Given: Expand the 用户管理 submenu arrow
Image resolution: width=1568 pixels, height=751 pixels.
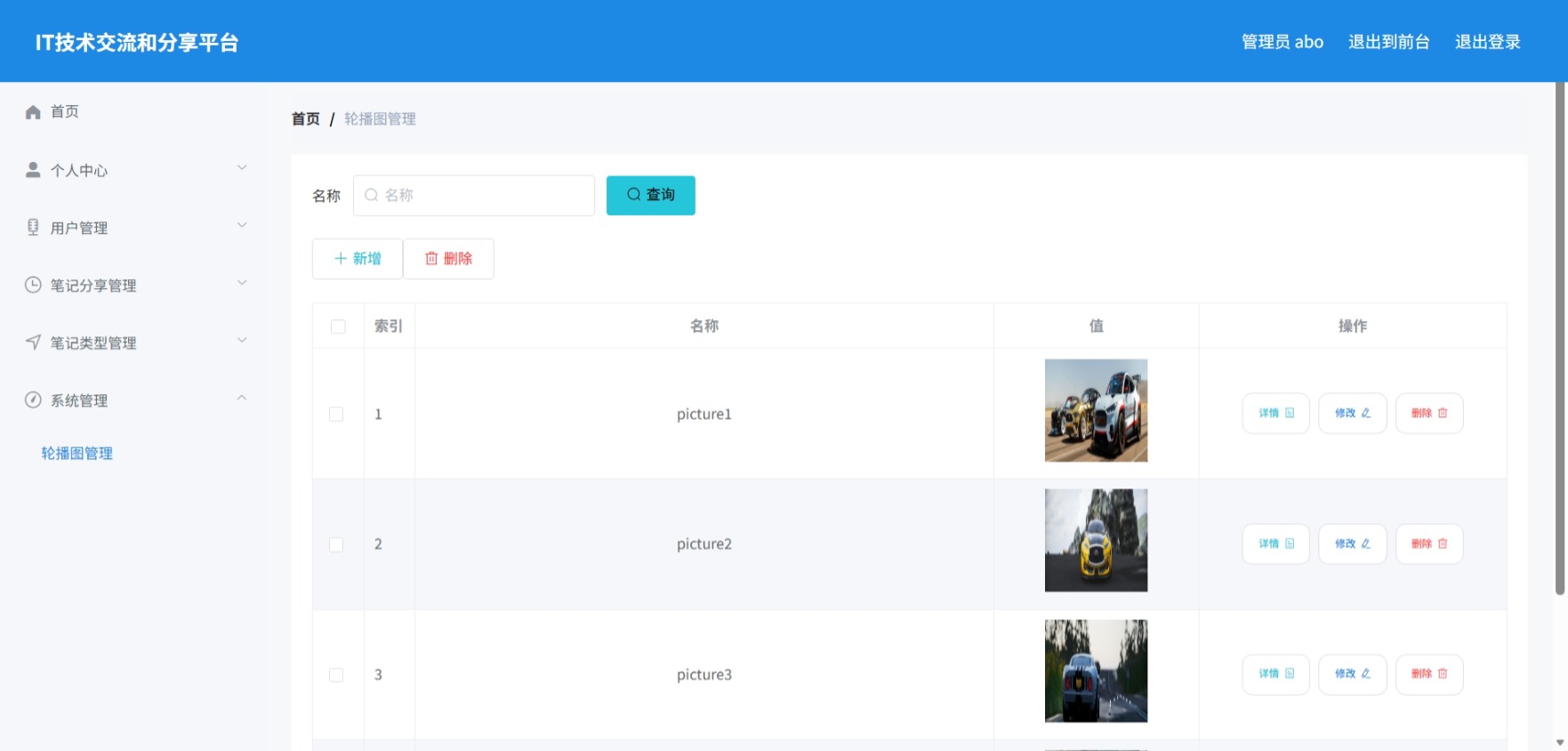Looking at the screenshot, I should (242, 225).
